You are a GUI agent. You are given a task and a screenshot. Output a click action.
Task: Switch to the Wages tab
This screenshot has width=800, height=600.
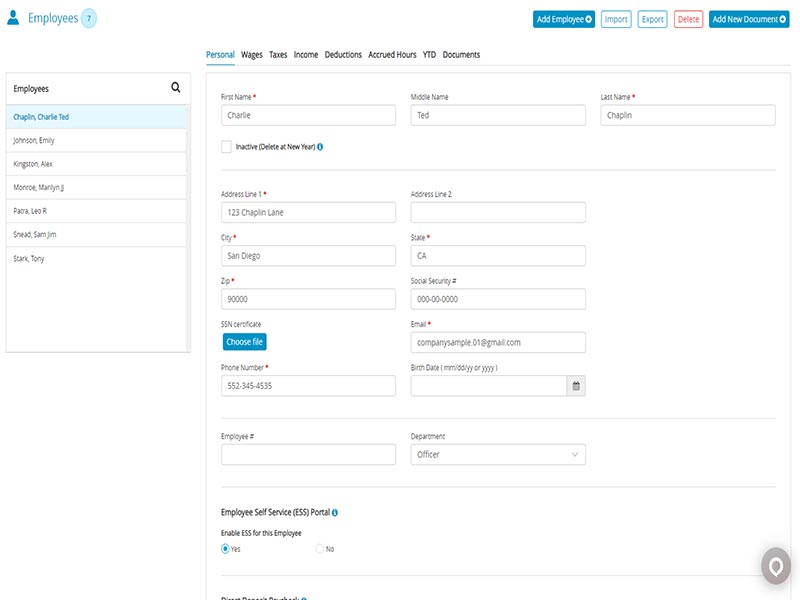pyautogui.click(x=251, y=54)
